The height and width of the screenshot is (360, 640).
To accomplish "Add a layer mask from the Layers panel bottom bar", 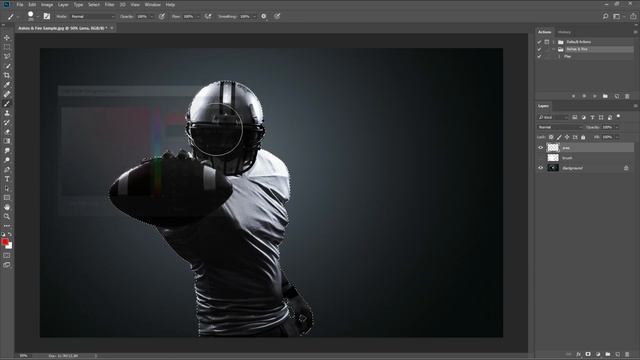I will tap(588, 354).
